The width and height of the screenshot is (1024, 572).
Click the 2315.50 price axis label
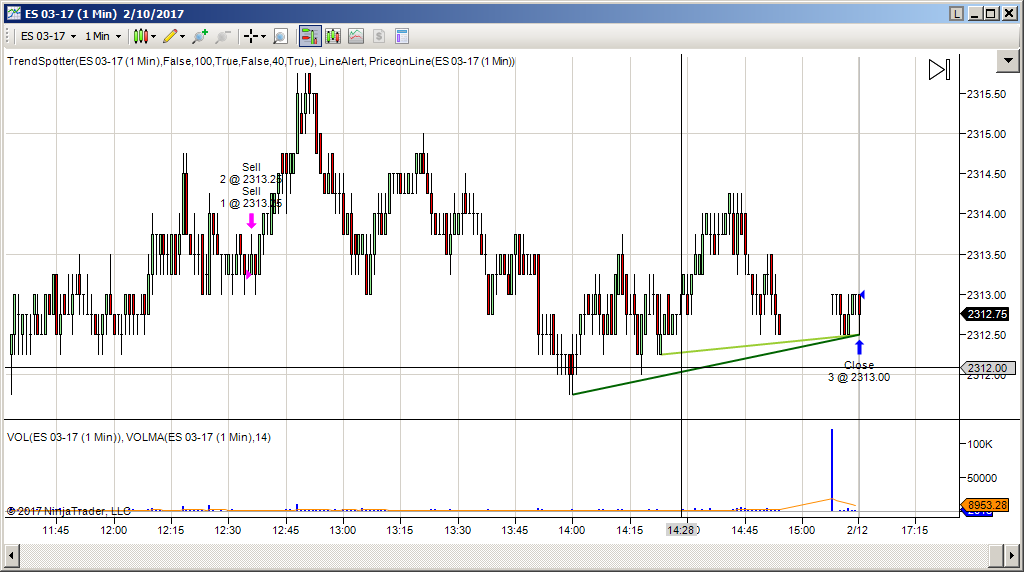986,94
